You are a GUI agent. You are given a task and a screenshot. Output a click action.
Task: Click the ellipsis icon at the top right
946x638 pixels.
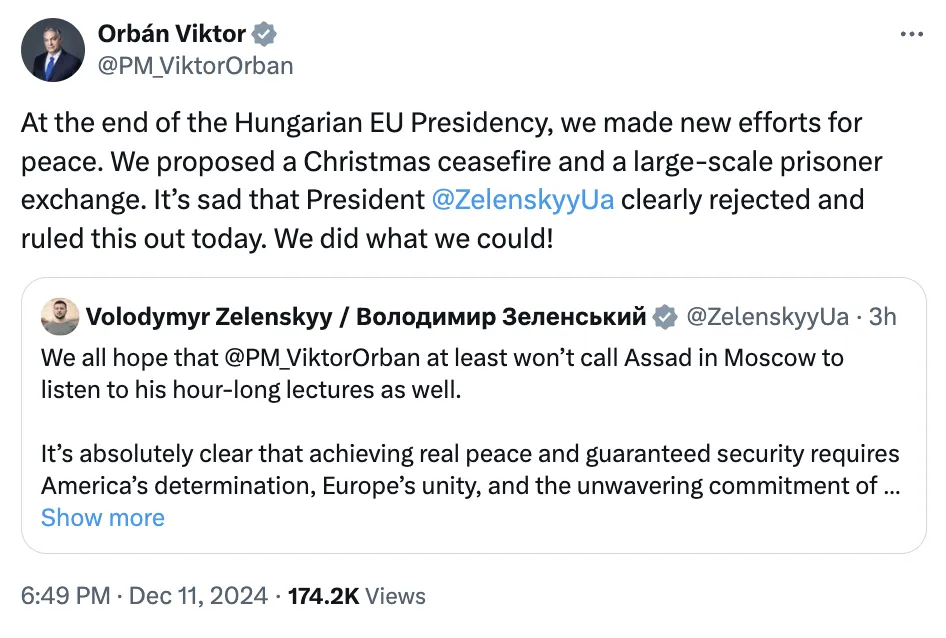point(912,32)
